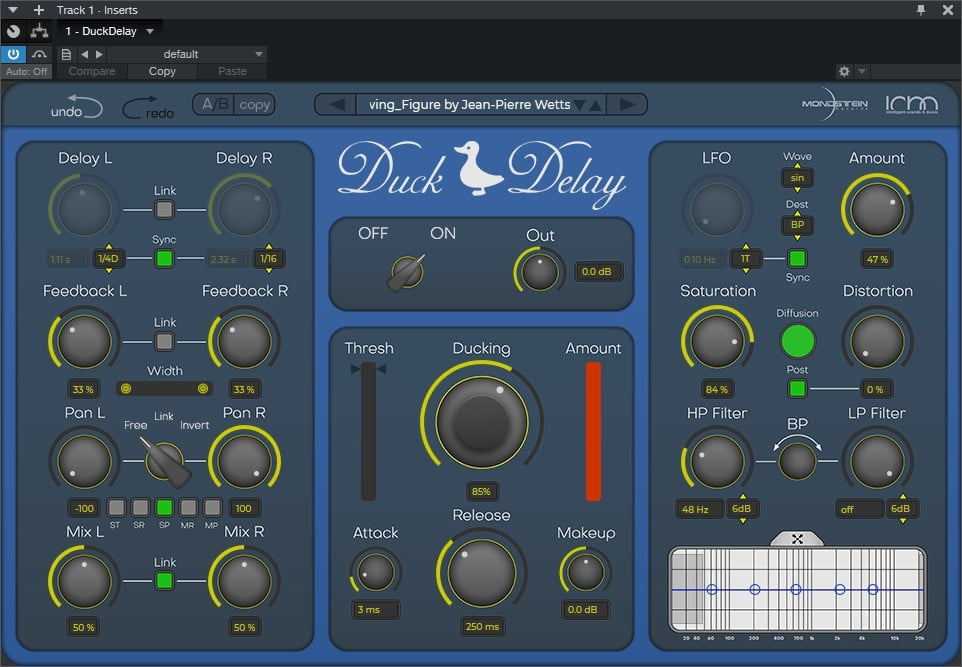Expand the arrow next to settings gear

pyautogui.click(x=861, y=71)
